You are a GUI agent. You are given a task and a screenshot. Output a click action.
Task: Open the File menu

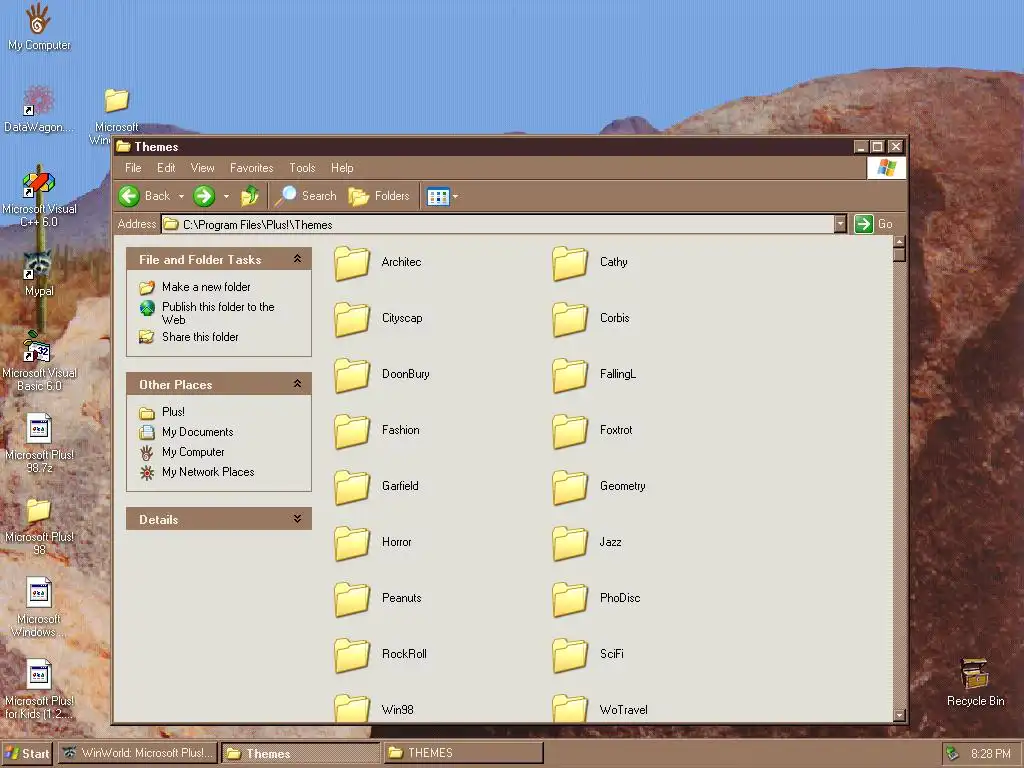tap(133, 168)
